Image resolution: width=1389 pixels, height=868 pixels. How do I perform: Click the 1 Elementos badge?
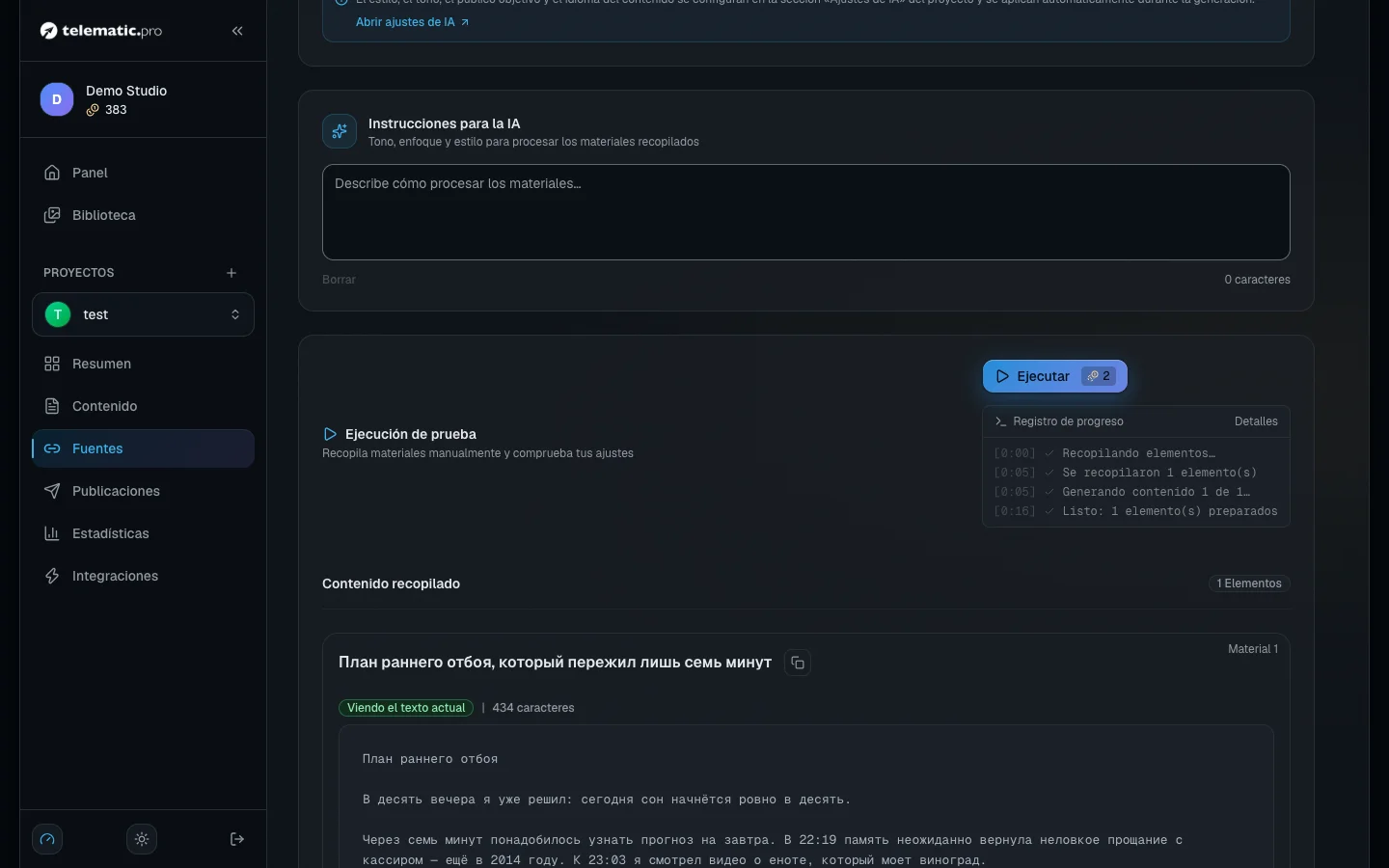1249,583
